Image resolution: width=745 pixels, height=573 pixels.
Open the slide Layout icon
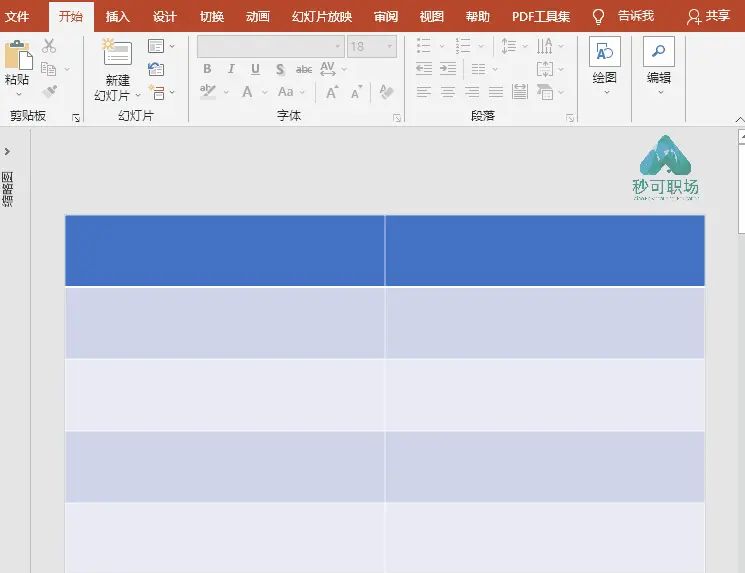click(x=156, y=46)
